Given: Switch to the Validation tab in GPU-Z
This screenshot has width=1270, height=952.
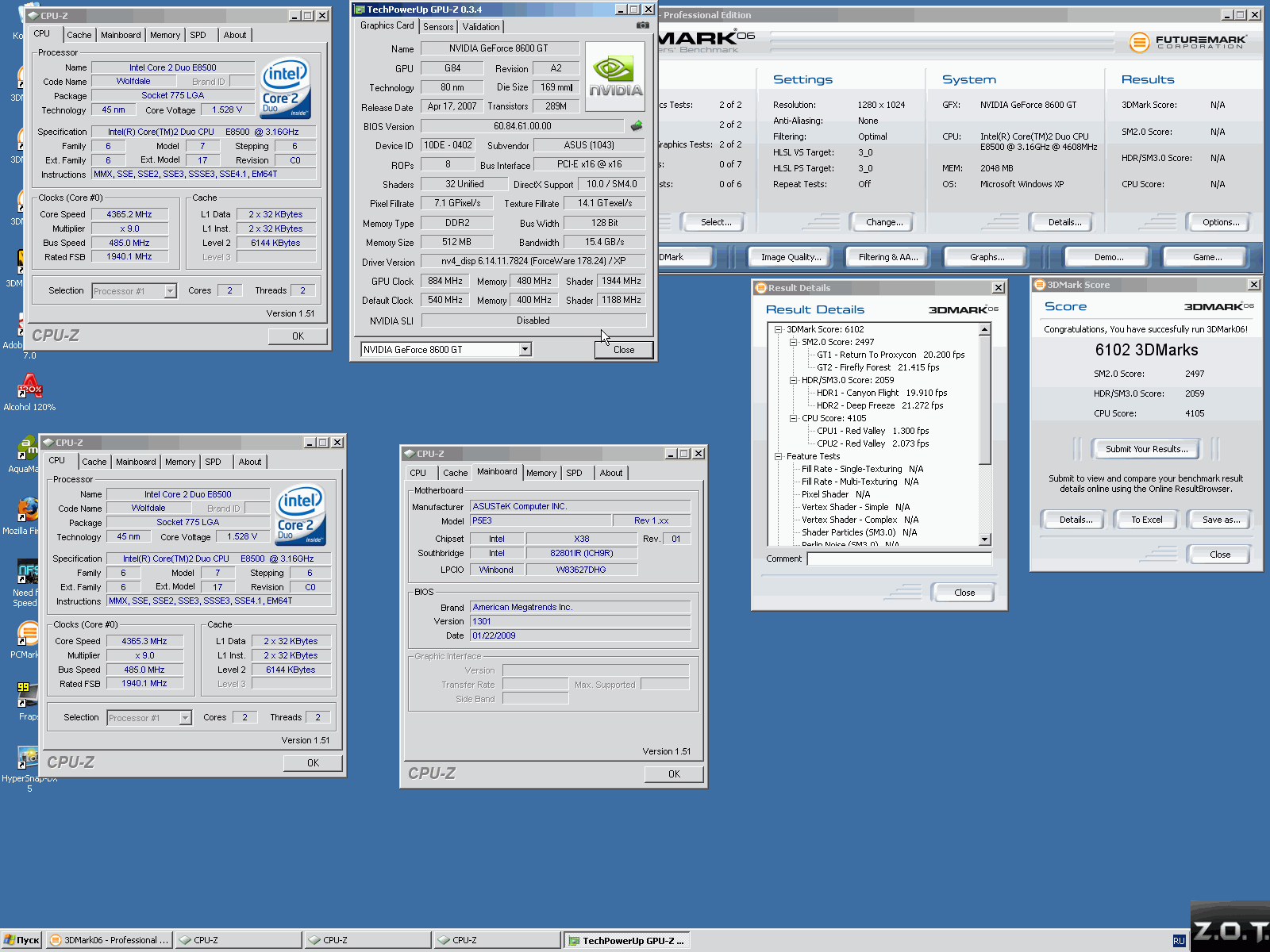Looking at the screenshot, I should [481, 27].
